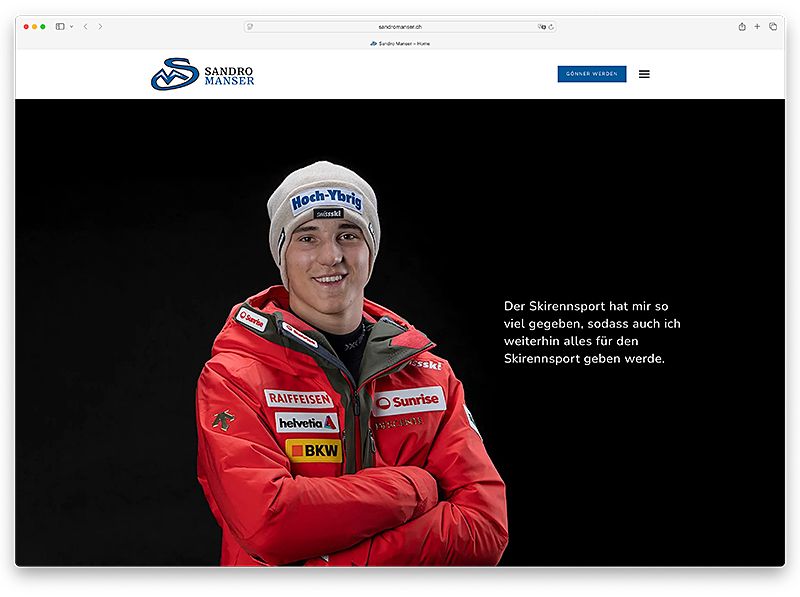
Task: Toggle the Safari sidebar icon
Action: point(60,27)
